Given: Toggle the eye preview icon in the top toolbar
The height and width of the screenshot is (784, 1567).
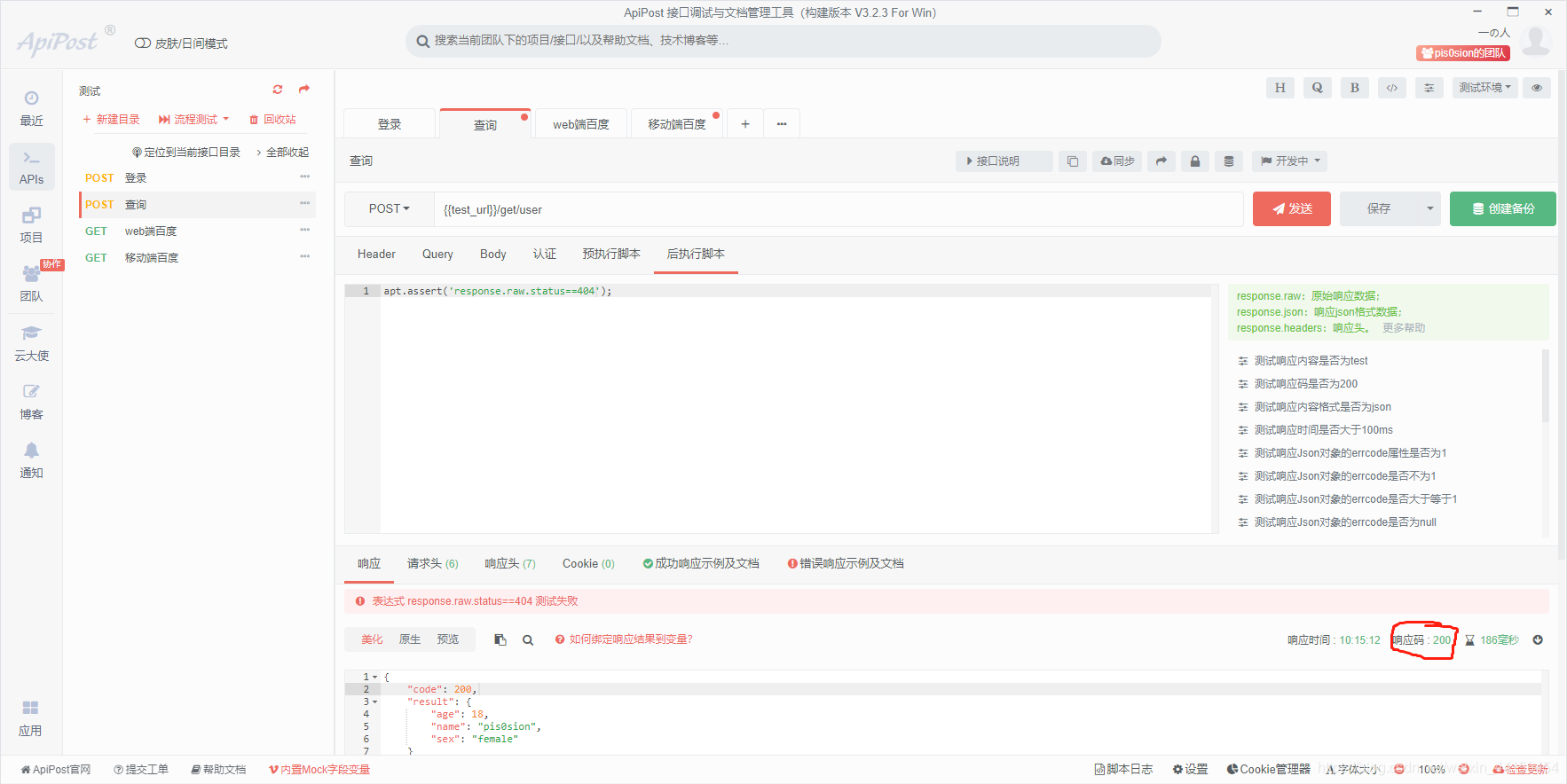Looking at the screenshot, I should pos(1537,88).
